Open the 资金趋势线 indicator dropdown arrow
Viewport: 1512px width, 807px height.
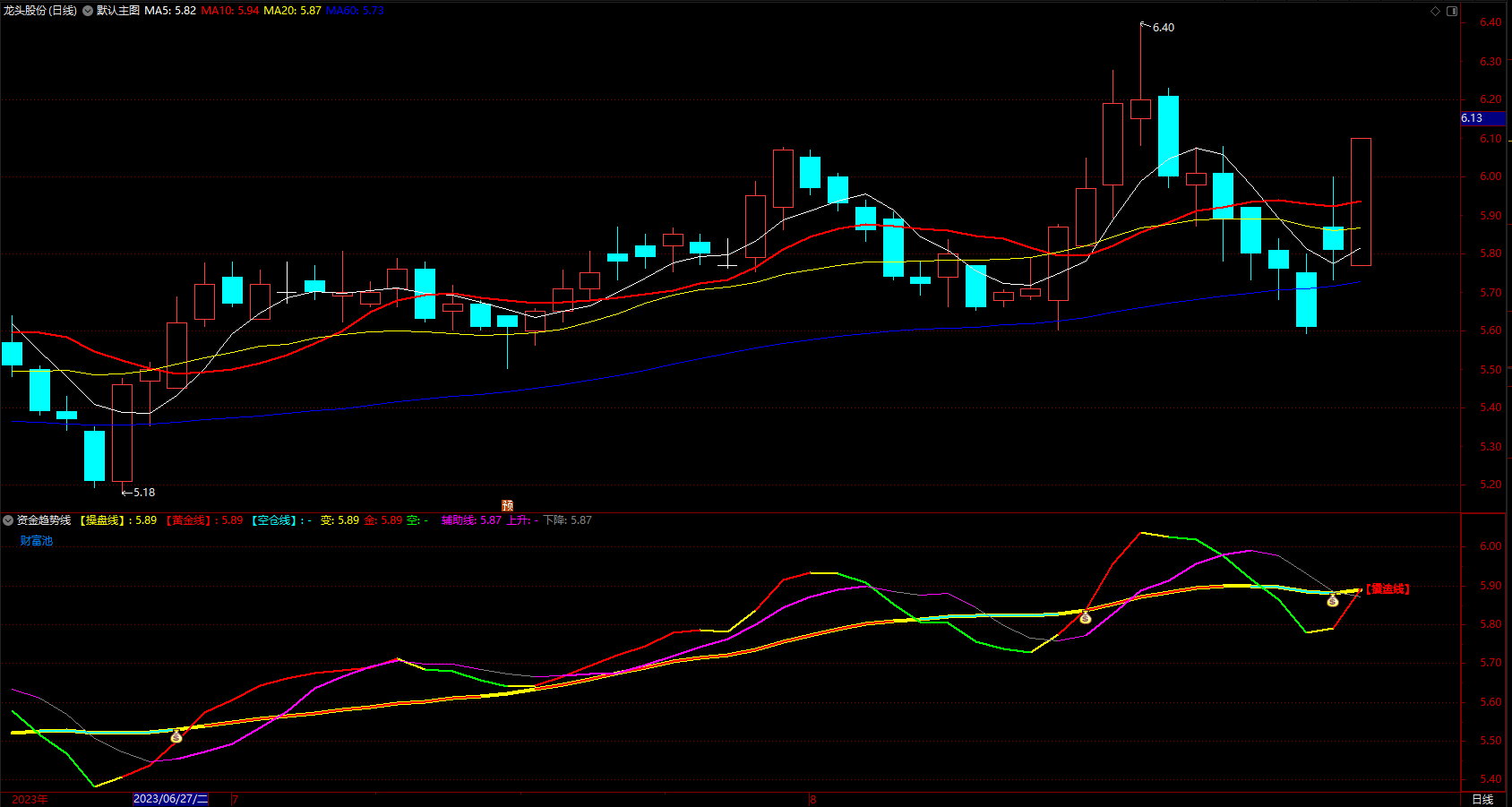tap(8, 520)
